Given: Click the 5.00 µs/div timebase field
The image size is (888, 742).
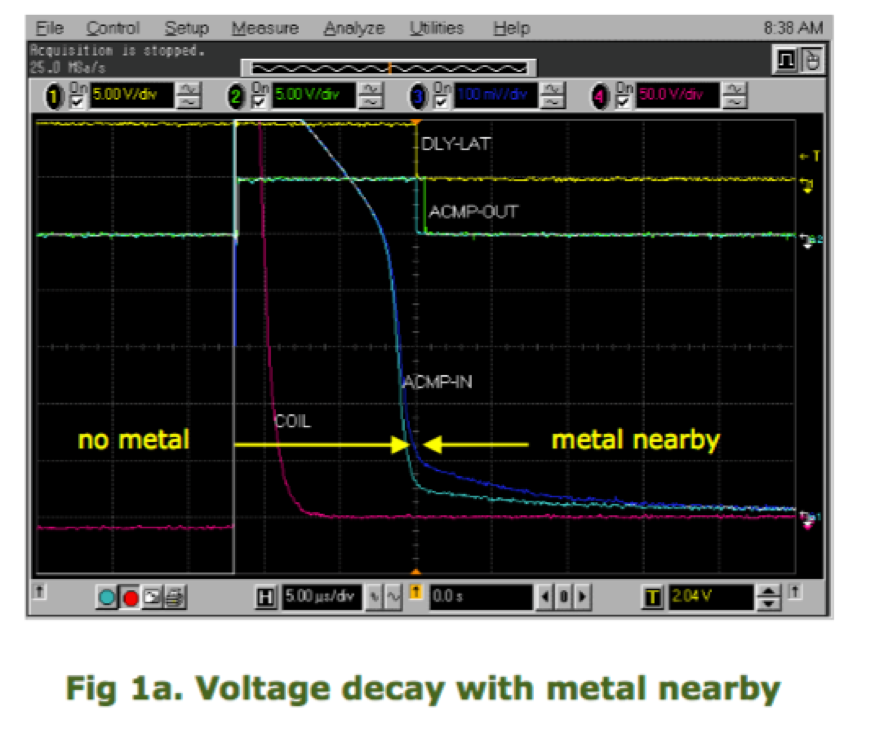Looking at the screenshot, I should tap(317, 598).
